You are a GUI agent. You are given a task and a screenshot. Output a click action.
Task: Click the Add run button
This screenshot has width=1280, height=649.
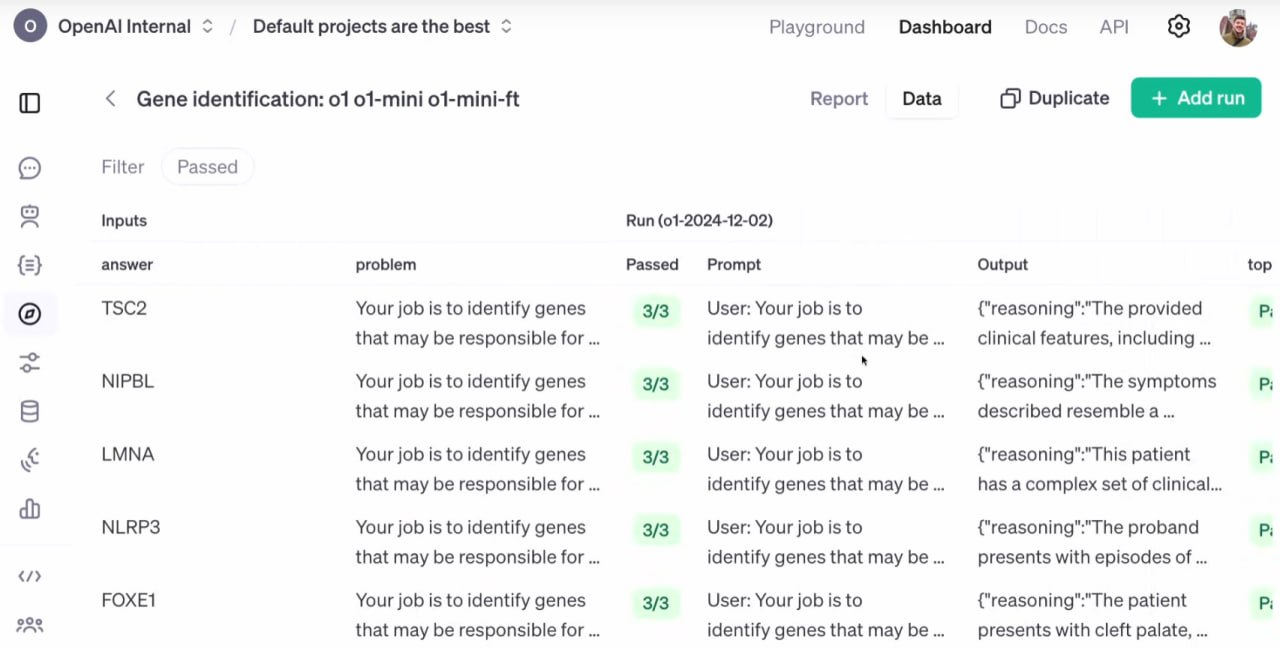point(1196,98)
